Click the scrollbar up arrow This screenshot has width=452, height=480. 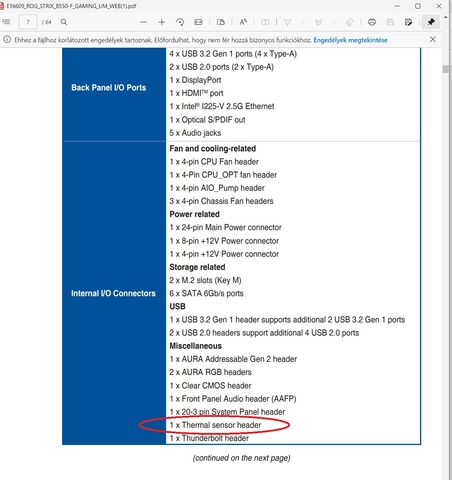(x=446, y=17)
